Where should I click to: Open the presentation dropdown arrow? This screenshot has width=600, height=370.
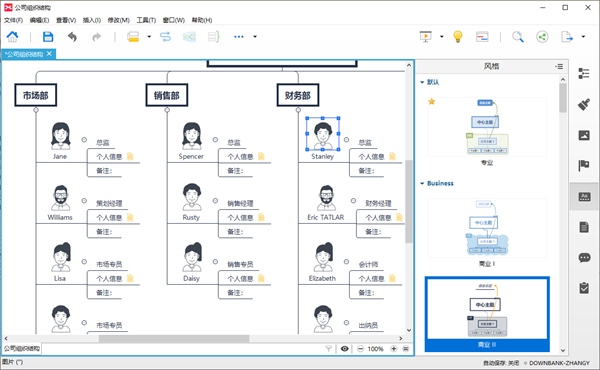442,37
